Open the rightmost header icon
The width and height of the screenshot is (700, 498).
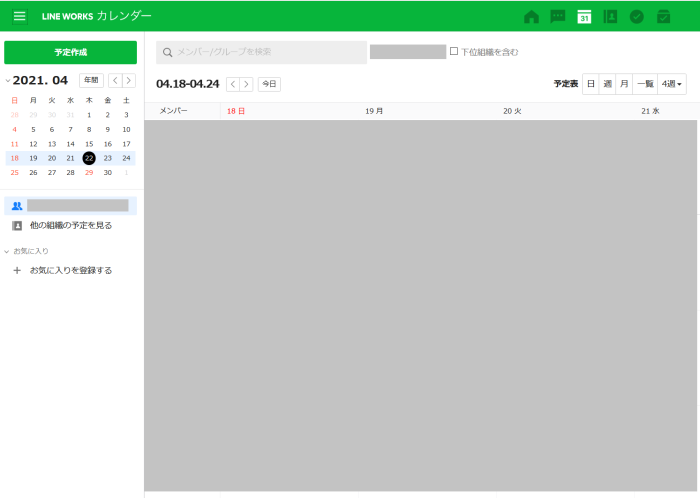coord(663,17)
